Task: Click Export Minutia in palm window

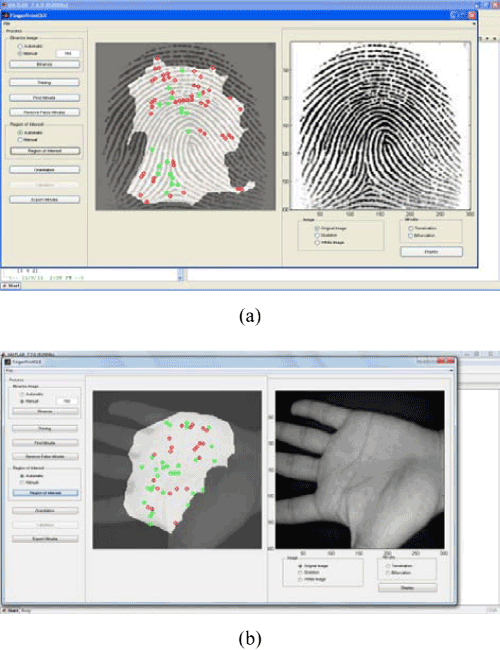Action: pos(45,539)
